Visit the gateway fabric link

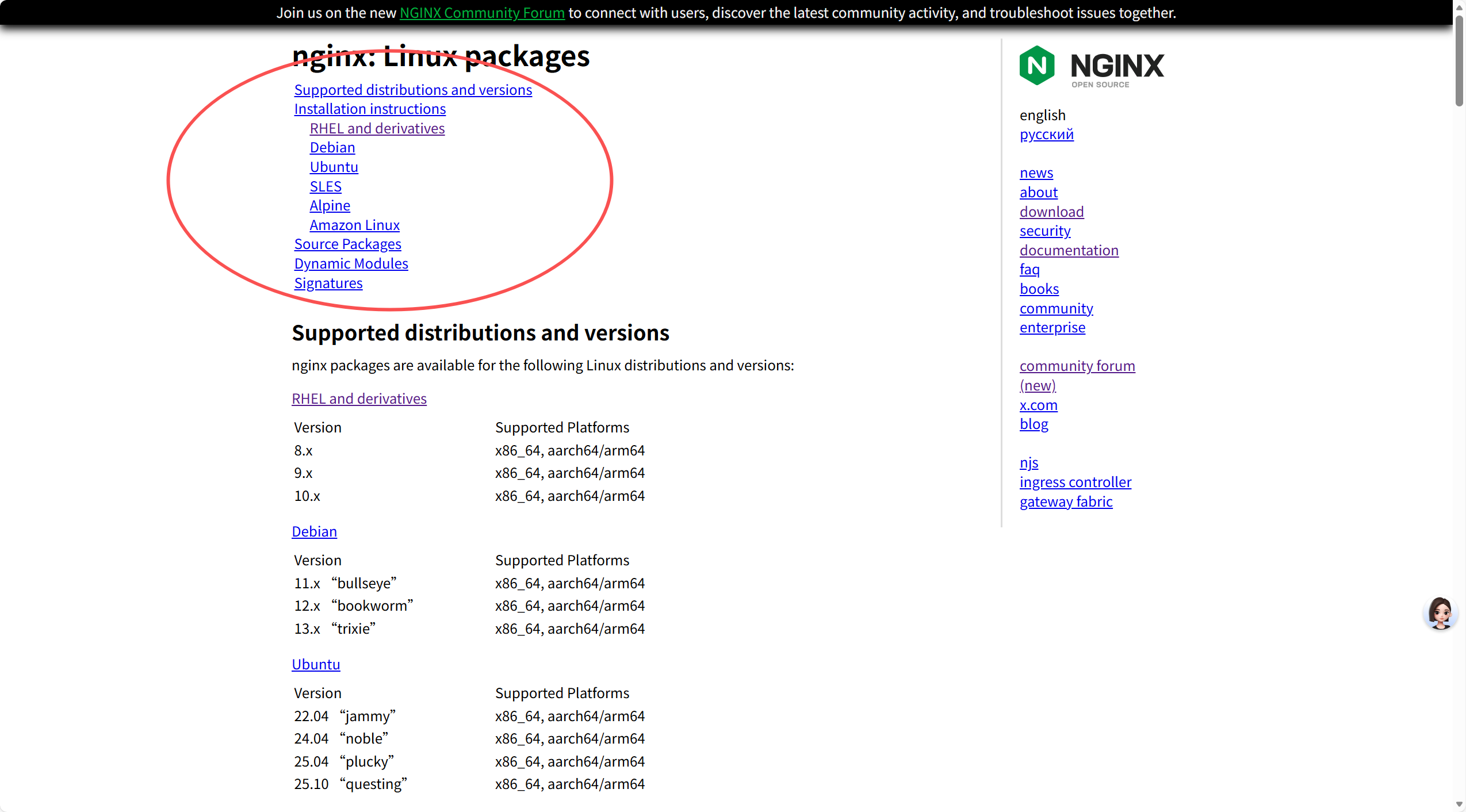[x=1066, y=501]
